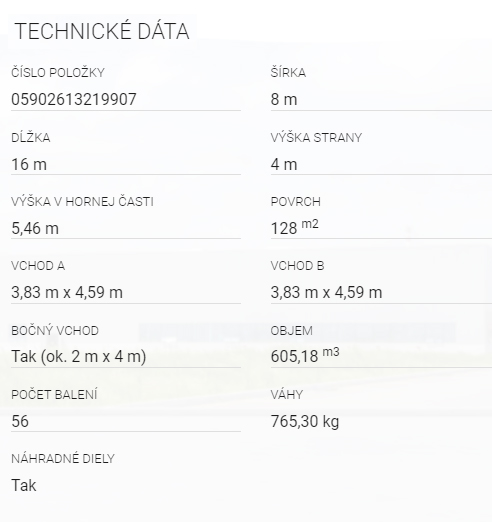Viewport: 492px width, 522px height.
Task: Select VCHOD B dimensions value
Action: tap(326, 293)
